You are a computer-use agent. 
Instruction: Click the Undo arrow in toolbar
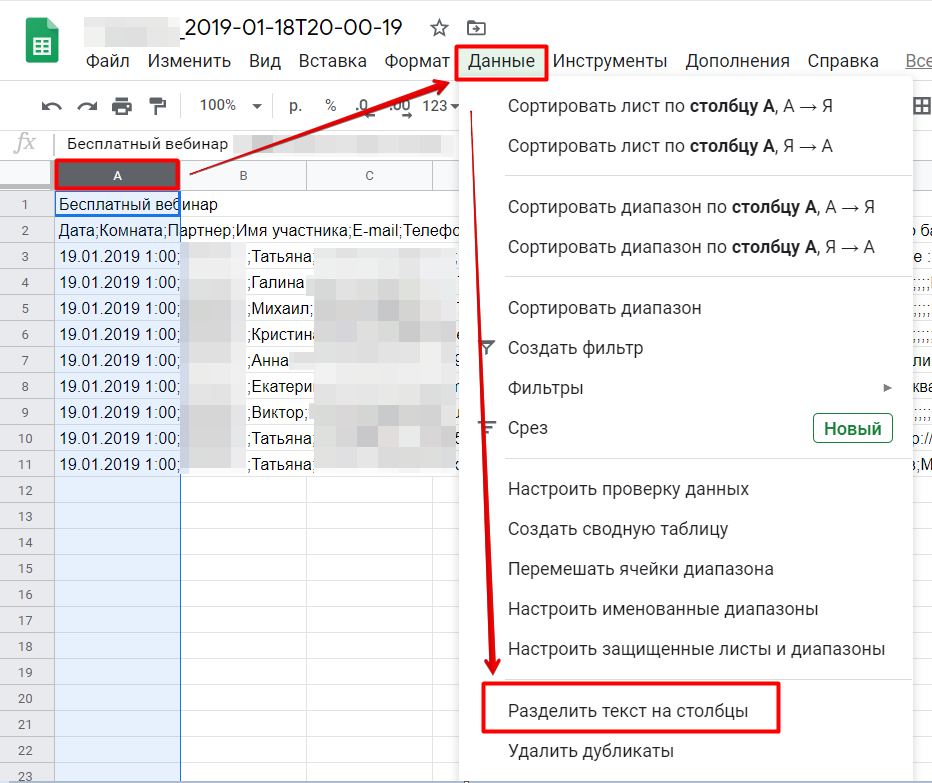click(x=52, y=106)
